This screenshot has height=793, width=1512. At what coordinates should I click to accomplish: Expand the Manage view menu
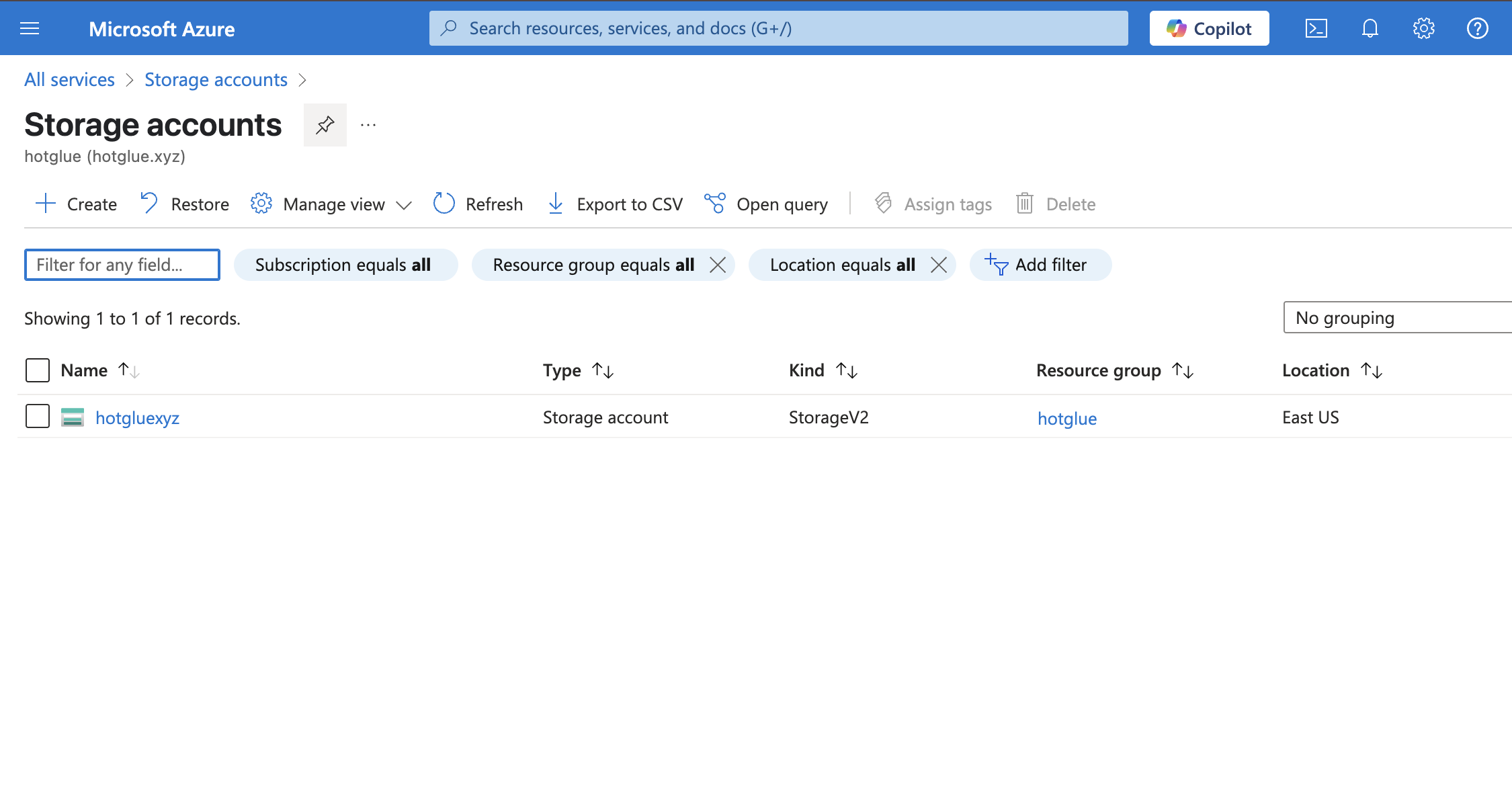(x=331, y=204)
